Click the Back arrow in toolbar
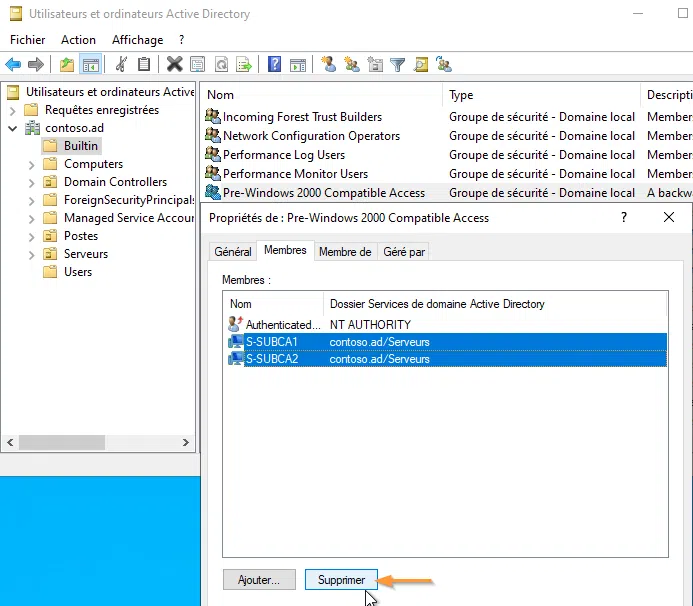This screenshot has height=606, width=693. point(13,65)
